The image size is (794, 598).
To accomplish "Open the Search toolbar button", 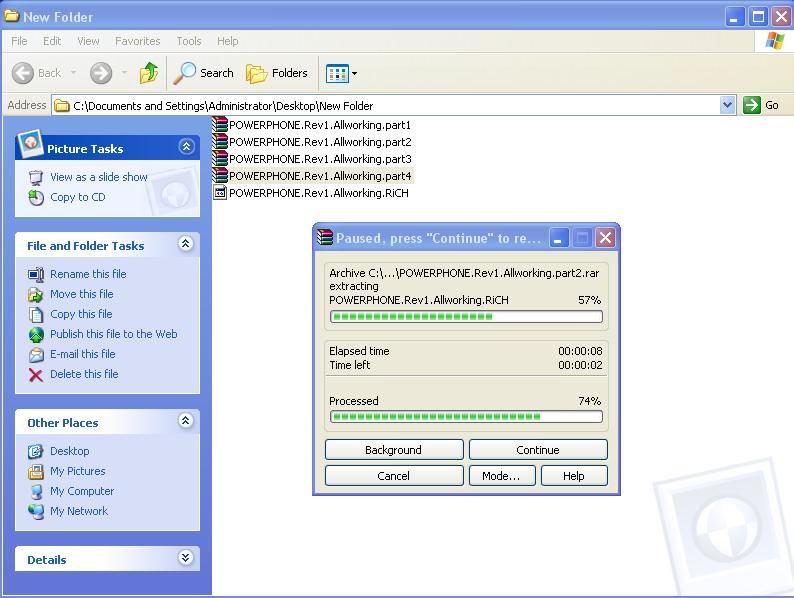I will point(204,73).
